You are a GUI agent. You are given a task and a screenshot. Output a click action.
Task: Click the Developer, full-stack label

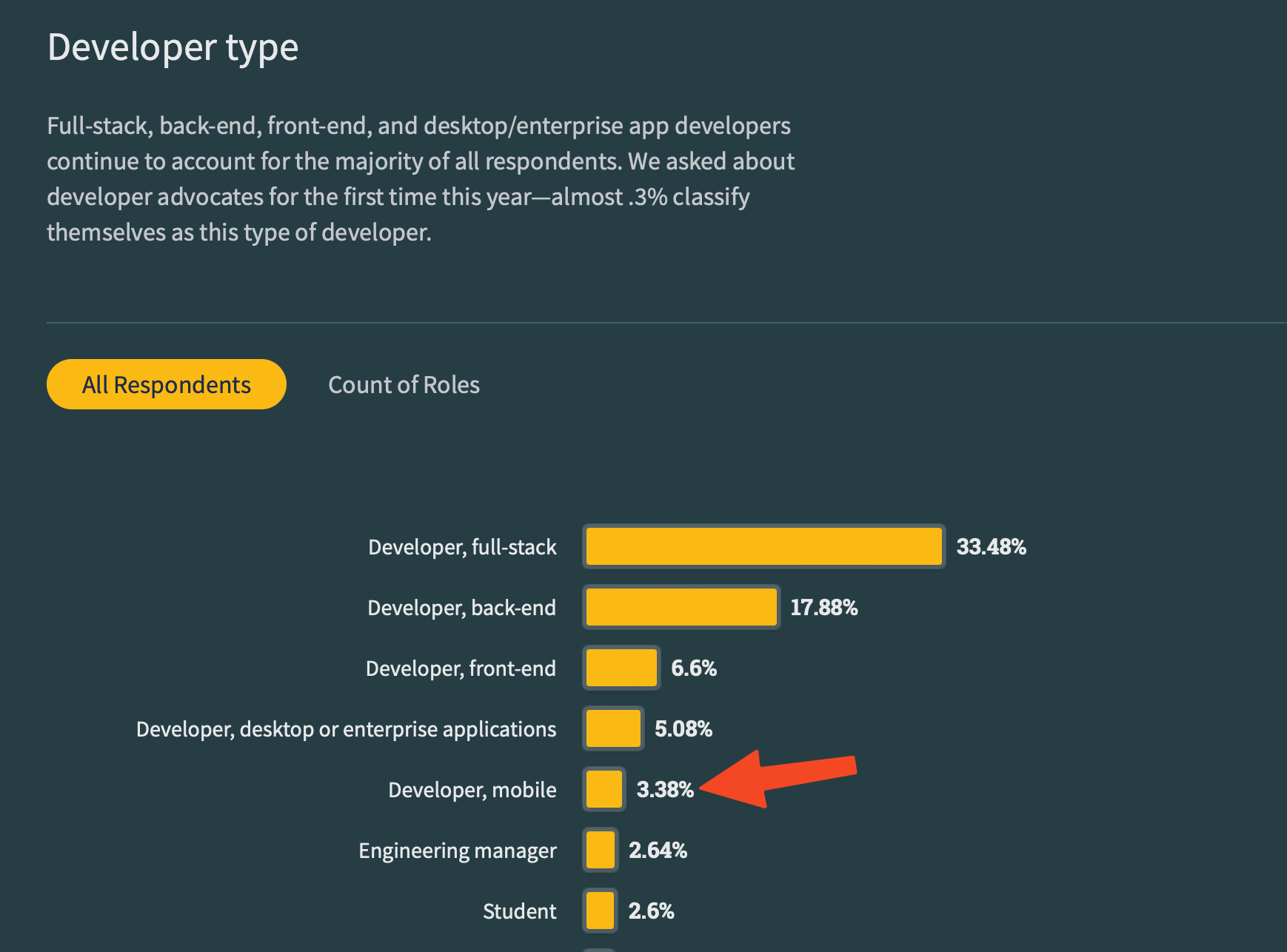(462, 547)
